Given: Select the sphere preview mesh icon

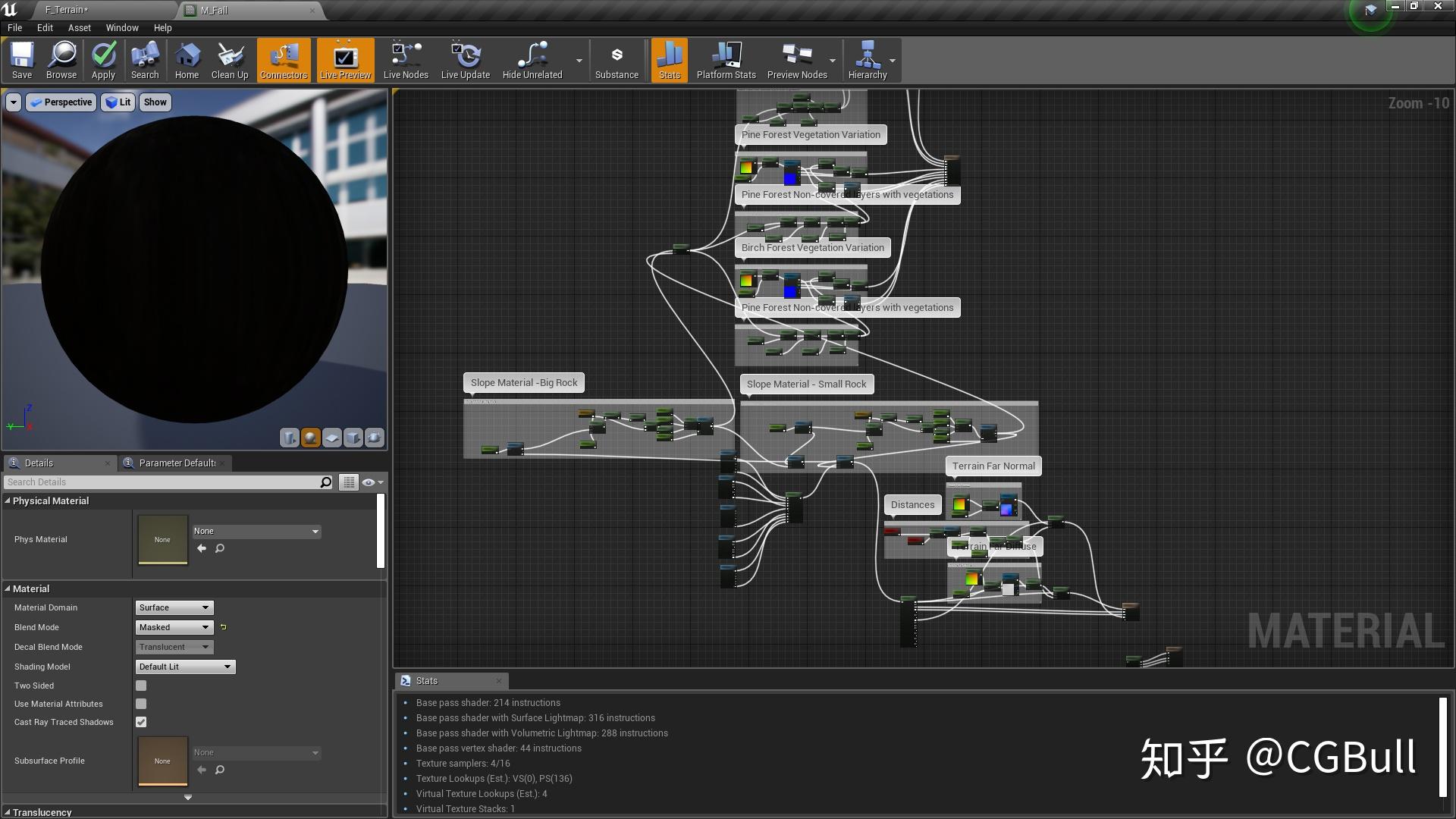Looking at the screenshot, I should [311, 438].
